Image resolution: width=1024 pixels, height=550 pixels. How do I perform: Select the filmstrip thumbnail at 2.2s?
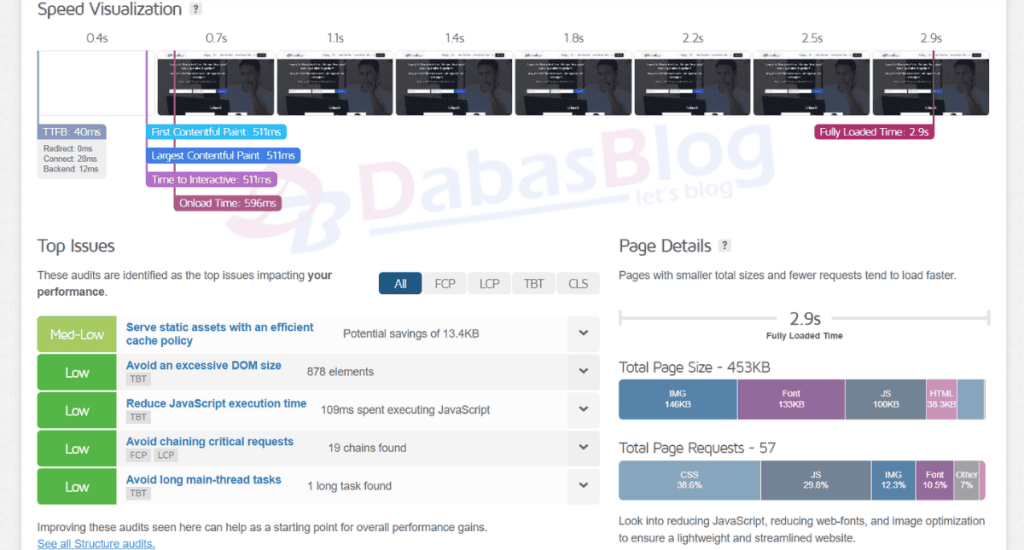pos(693,83)
